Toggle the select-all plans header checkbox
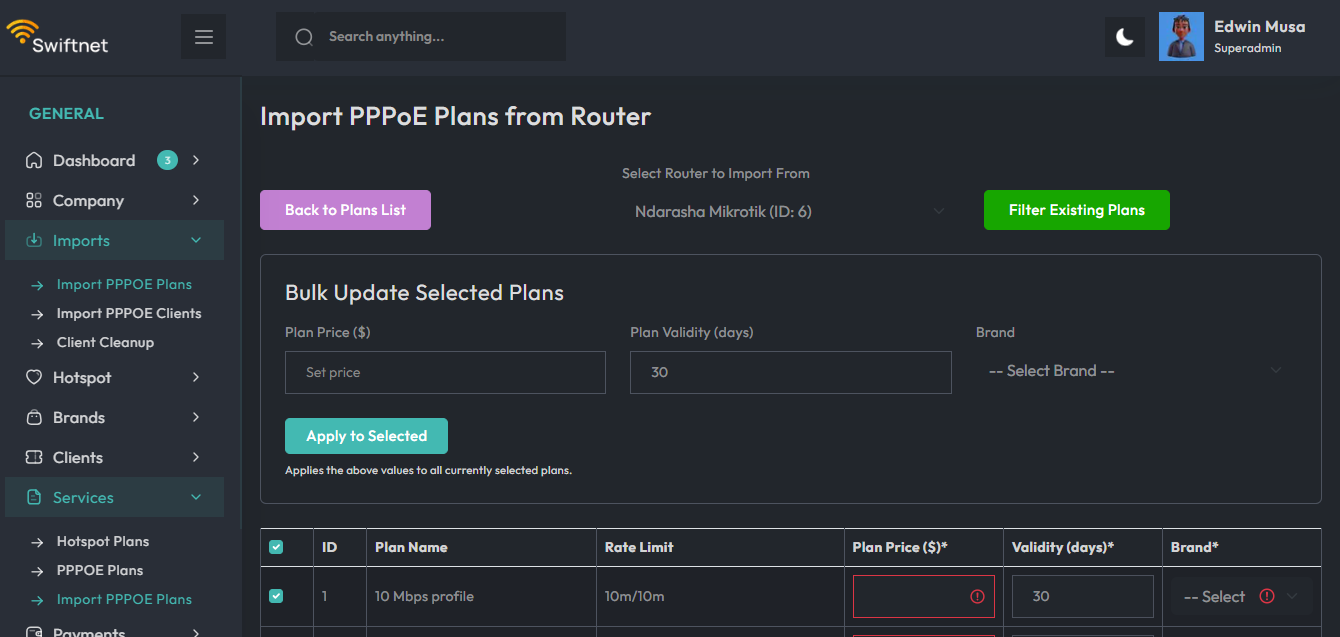This screenshot has height=637, width=1340. (x=276, y=547)
